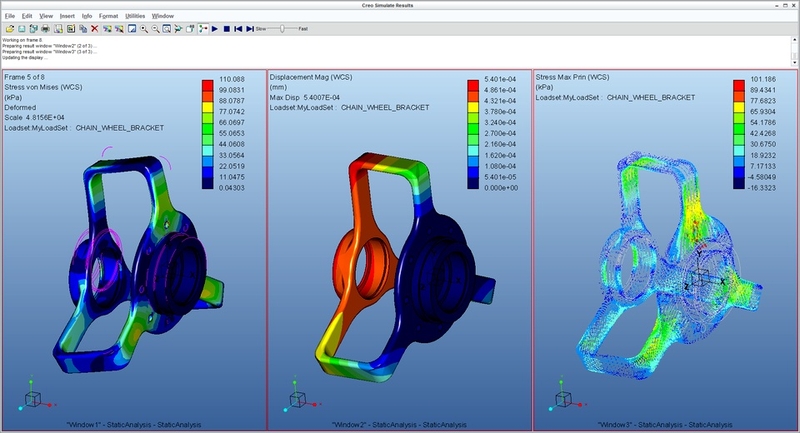This screenshot has height=433, width=800.
Task: Click red swatch in displacement legend
Action: tap(473, 85)
